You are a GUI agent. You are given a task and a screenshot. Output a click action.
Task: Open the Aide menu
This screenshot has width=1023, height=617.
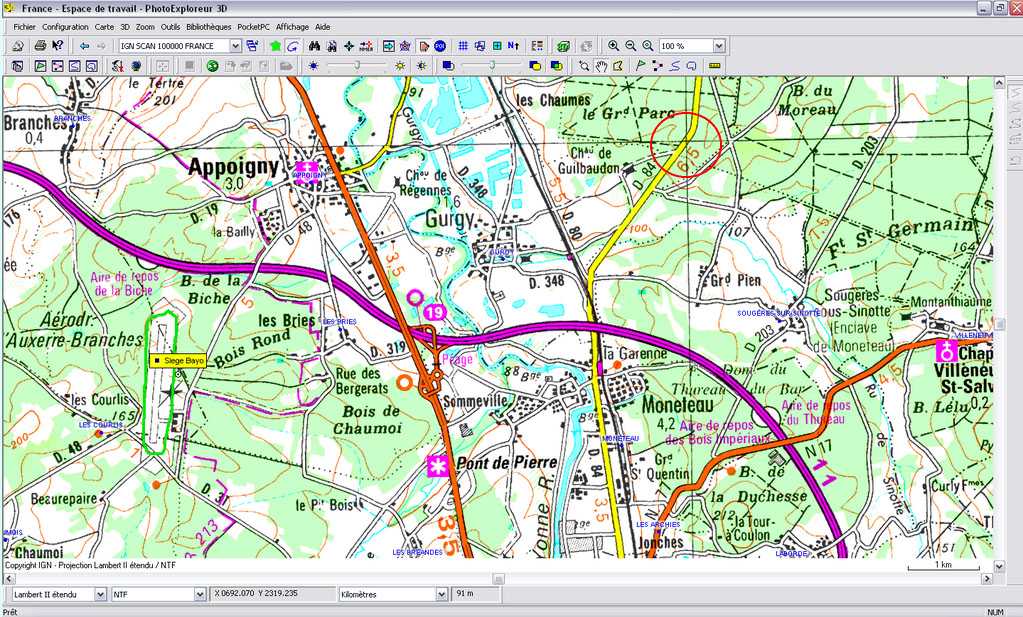pyautogui.click(x=322, y=27)
